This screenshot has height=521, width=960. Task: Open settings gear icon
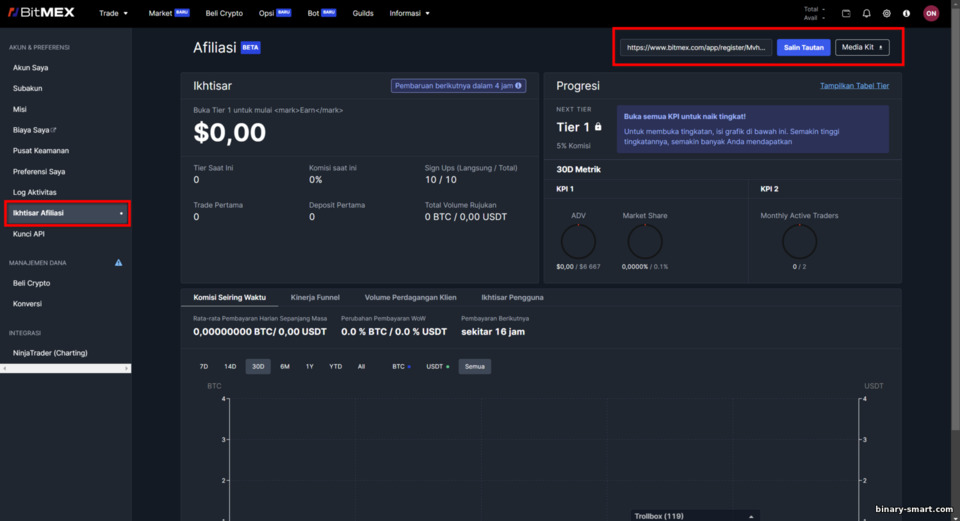887,13
